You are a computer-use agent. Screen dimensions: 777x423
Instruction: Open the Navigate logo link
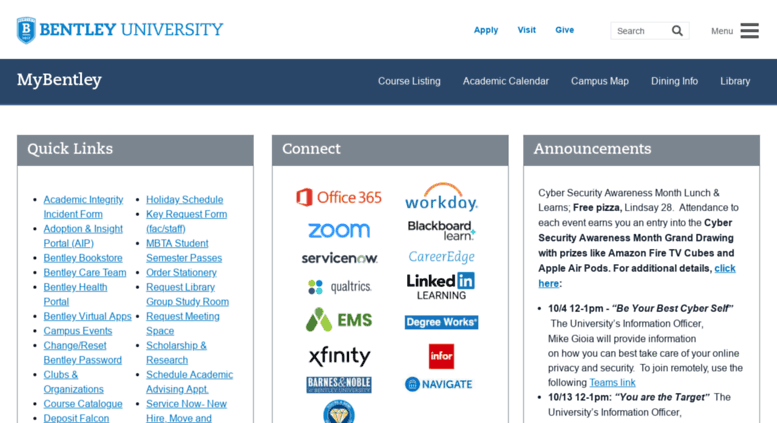[x=439, y=384]
